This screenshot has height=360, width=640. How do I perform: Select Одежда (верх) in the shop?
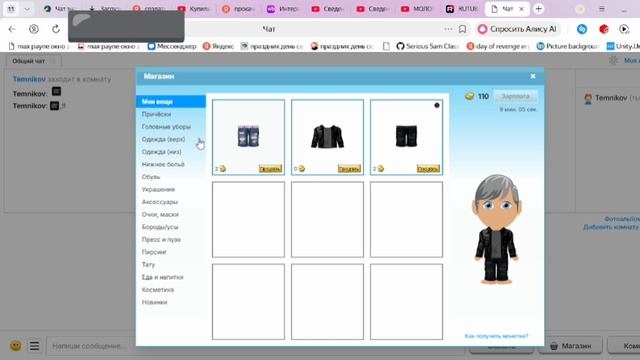pos(163,139)
